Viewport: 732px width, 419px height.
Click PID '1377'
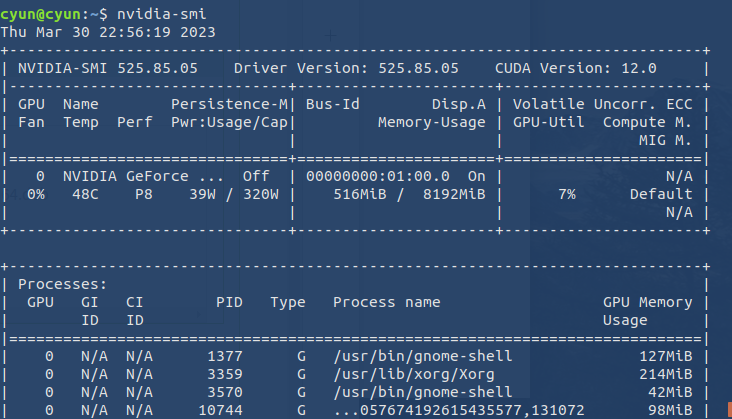[x=225, y=356]
